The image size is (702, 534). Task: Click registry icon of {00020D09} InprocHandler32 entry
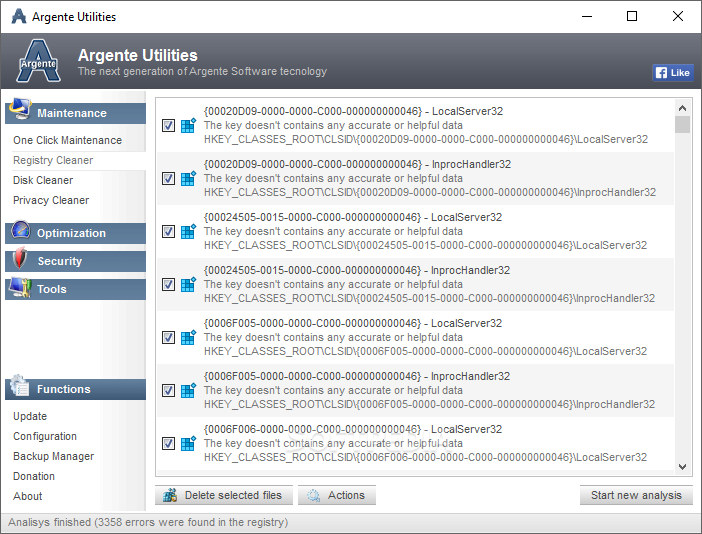click(x=188, y=178)
